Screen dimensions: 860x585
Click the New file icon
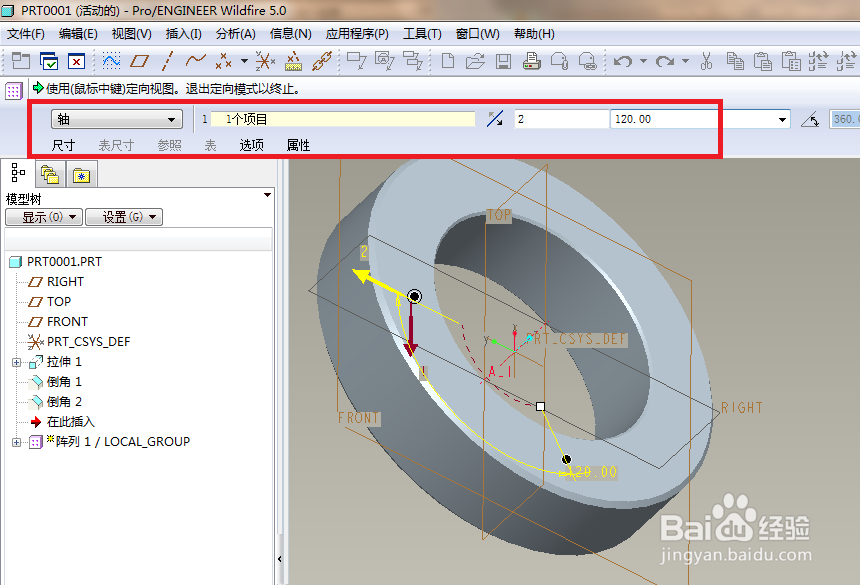click(x=448, y=61)
